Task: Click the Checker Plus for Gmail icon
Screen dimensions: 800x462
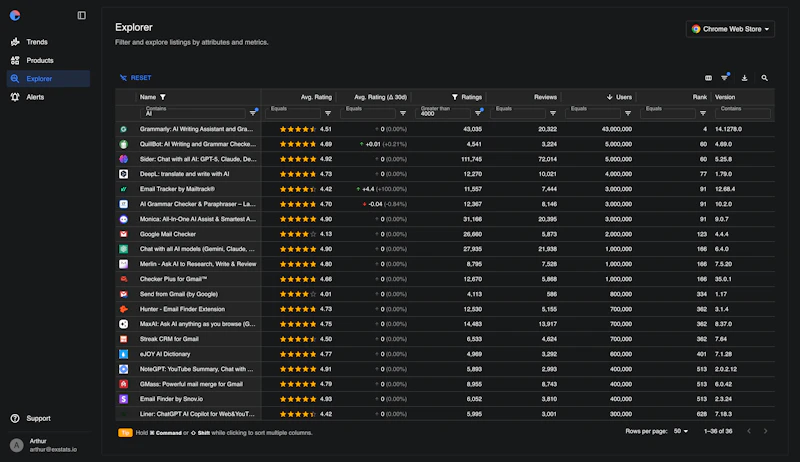Action: [x=123, y=279]
